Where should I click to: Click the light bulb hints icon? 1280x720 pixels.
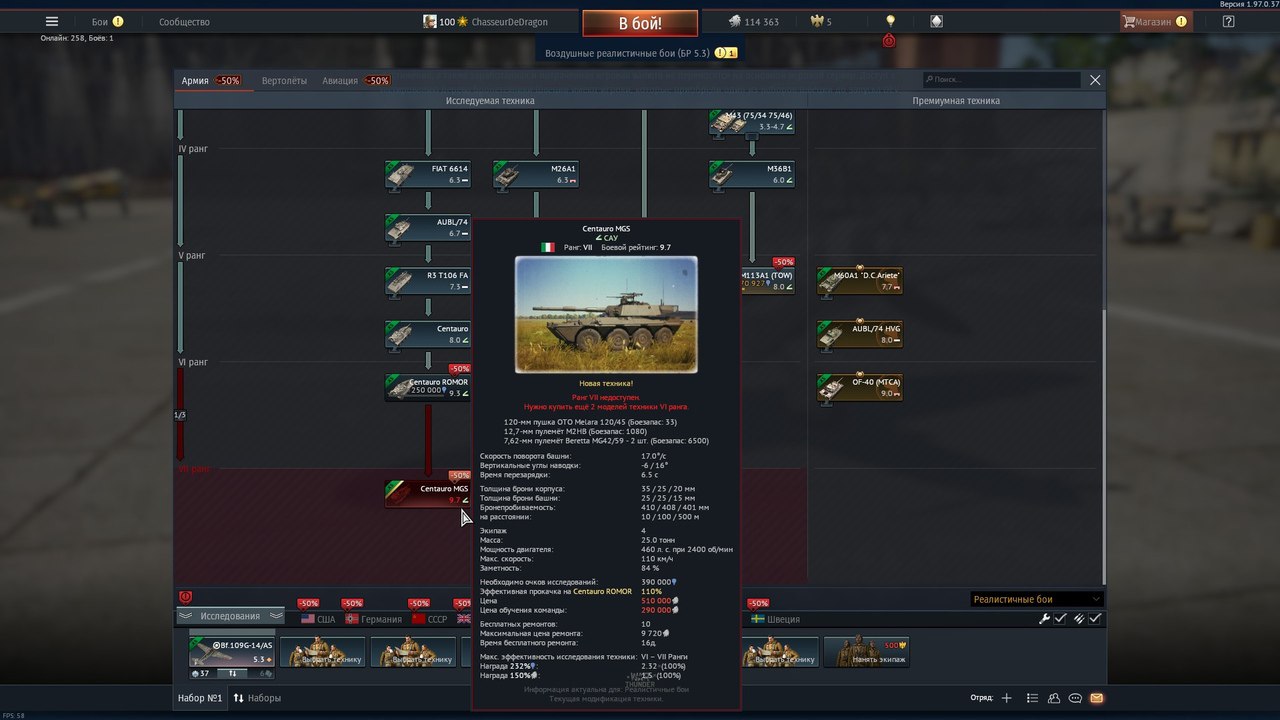pyautogui.click(x=890, y=20)
